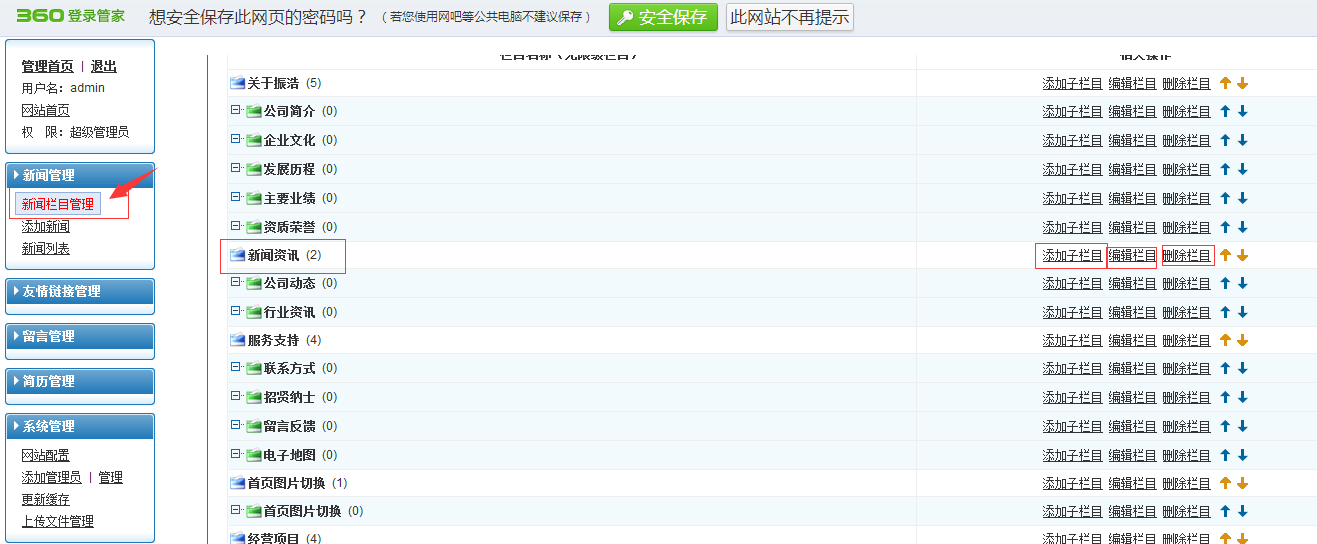The image size is (1317, 544).
Task: Open 新闻栏目管理 in the sidebar menu
Action: coord(58,204)
